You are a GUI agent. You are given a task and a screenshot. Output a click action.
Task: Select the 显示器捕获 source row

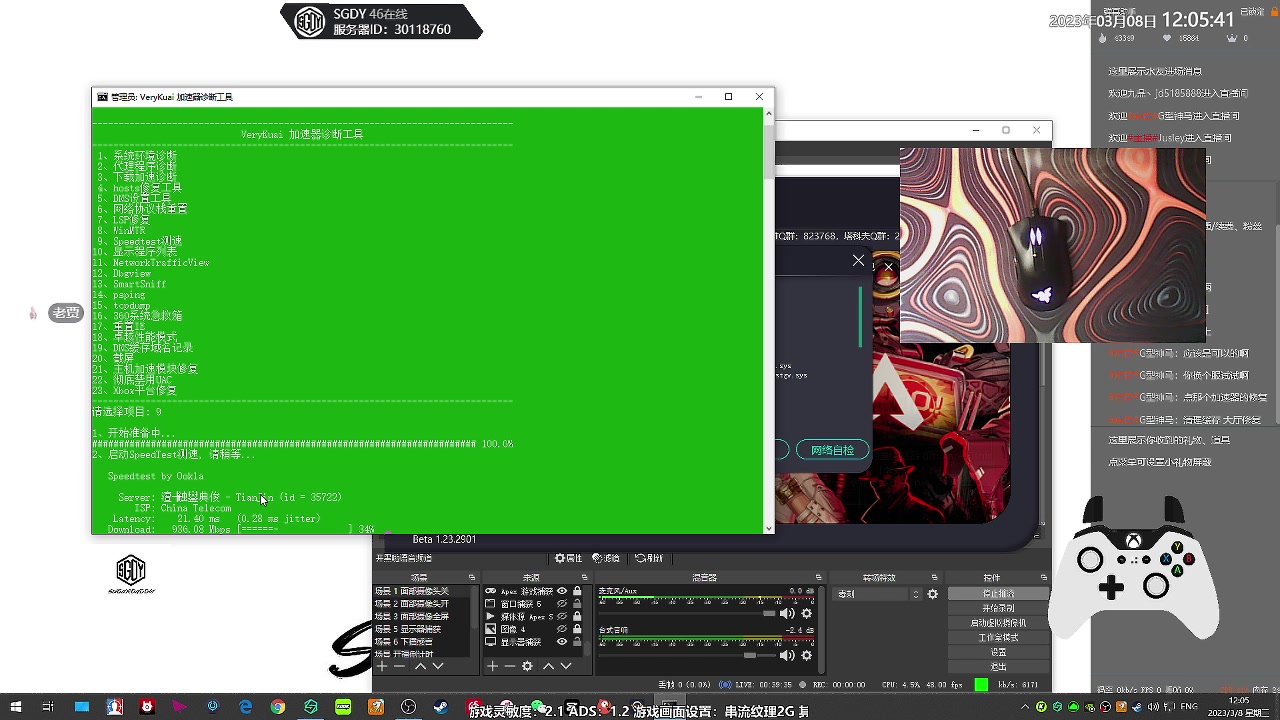(x=533, y=642)
